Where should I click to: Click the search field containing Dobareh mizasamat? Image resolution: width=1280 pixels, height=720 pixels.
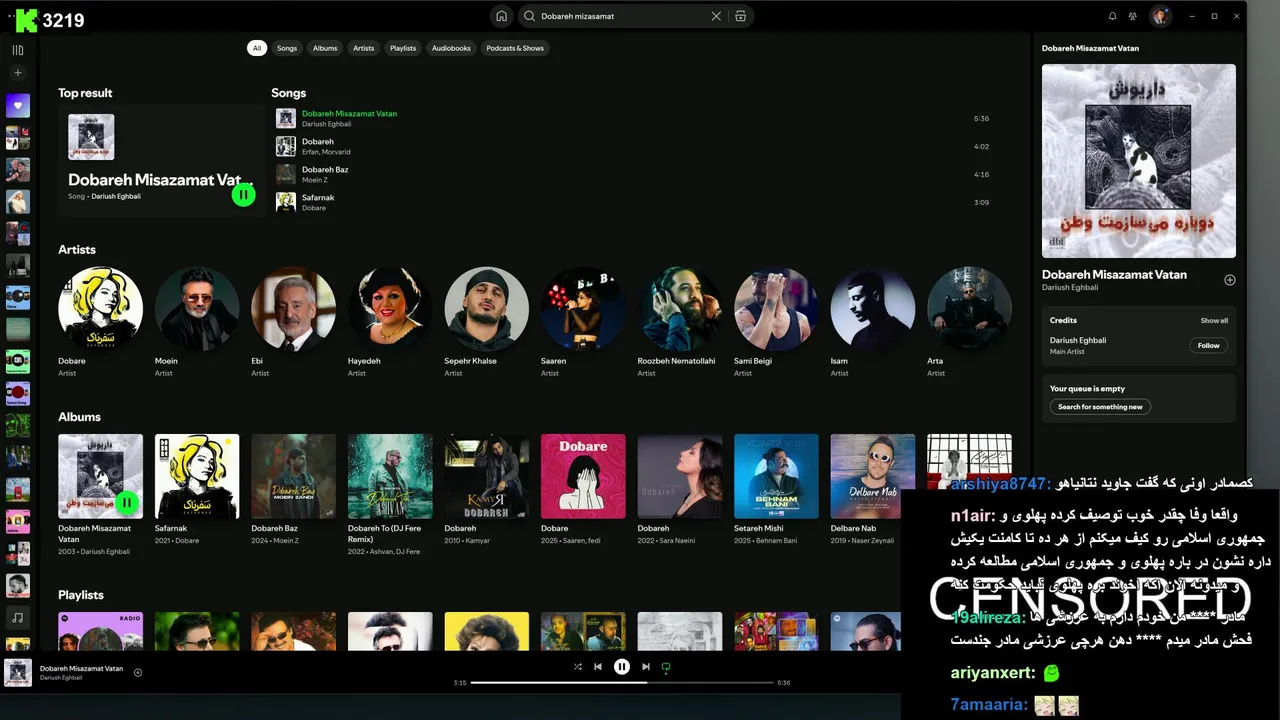(623, 16)
